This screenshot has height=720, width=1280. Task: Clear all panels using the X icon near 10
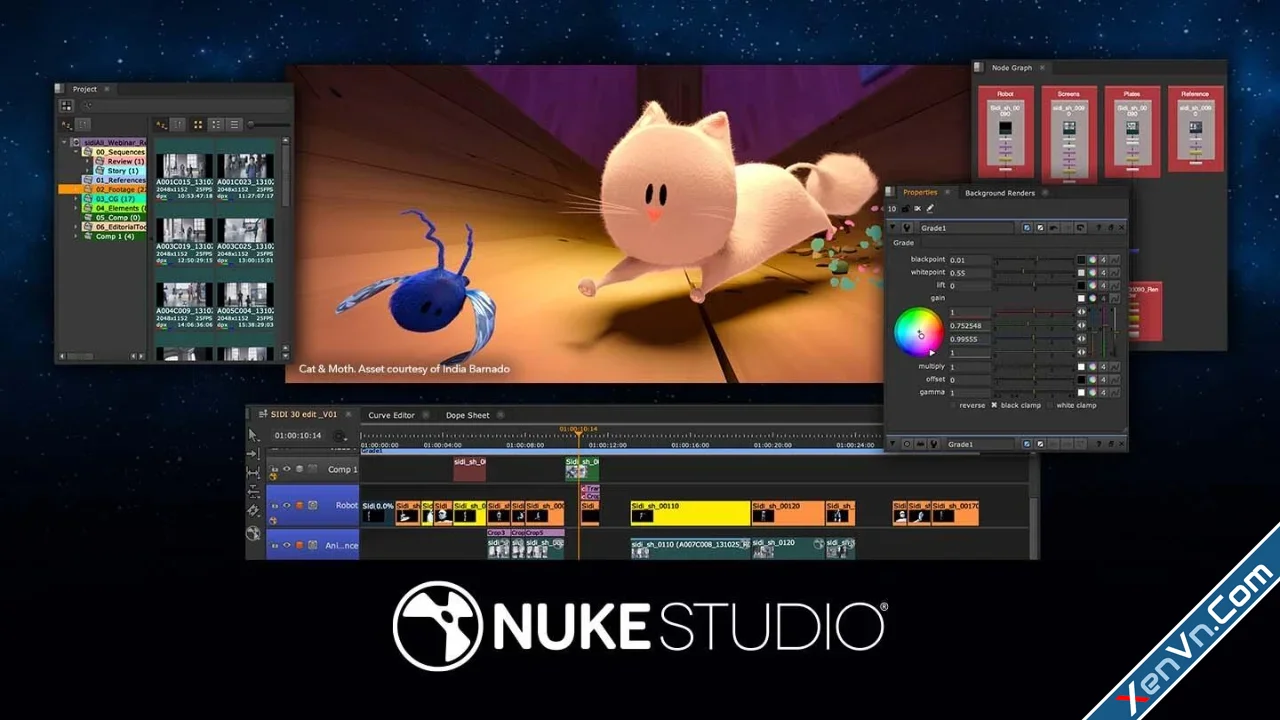(917, 209)
